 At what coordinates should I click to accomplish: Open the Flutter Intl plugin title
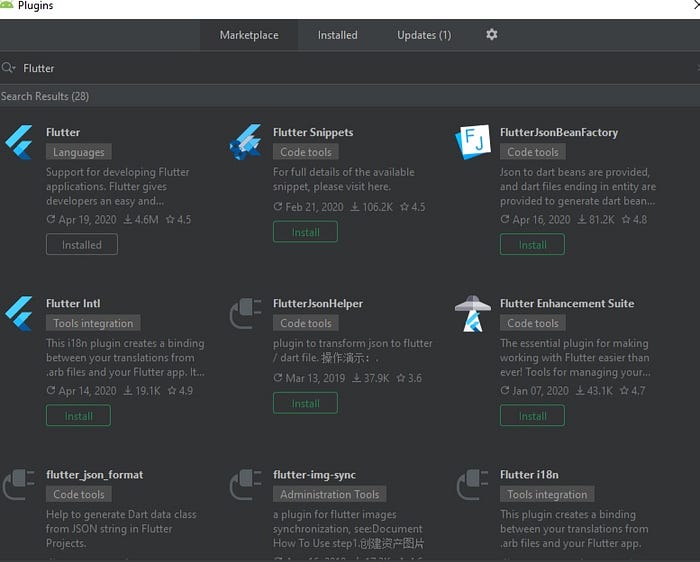click(x=73, y=304)
